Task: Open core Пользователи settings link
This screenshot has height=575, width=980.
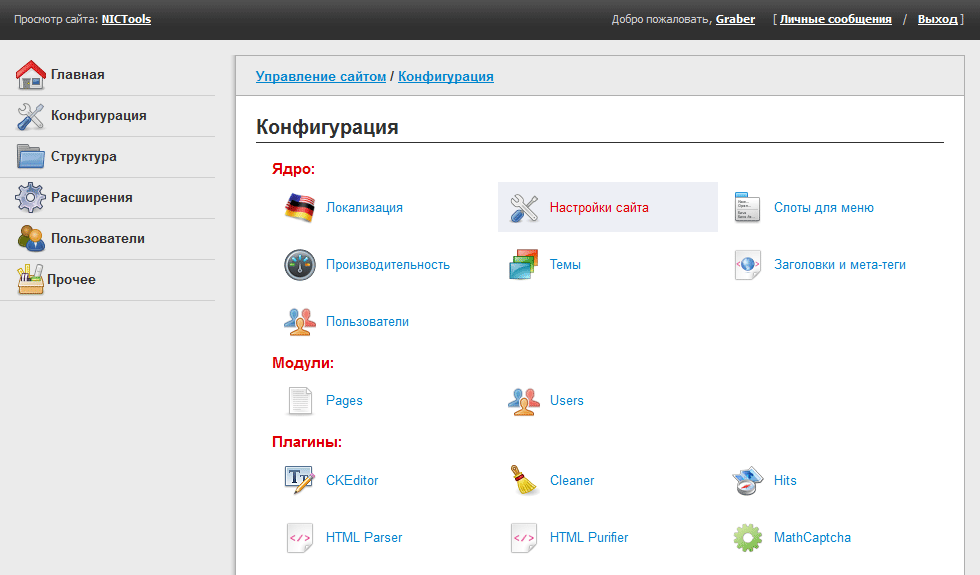Action: (x=368, y=321)
